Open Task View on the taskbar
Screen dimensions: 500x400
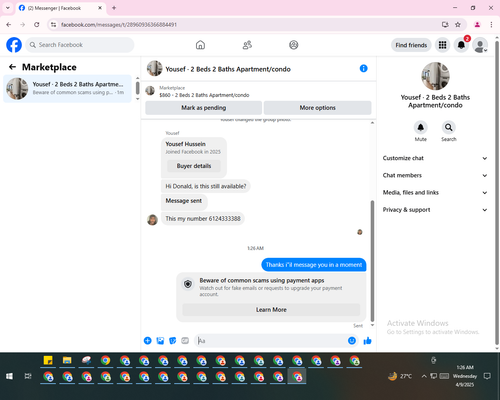coord(28,376)
